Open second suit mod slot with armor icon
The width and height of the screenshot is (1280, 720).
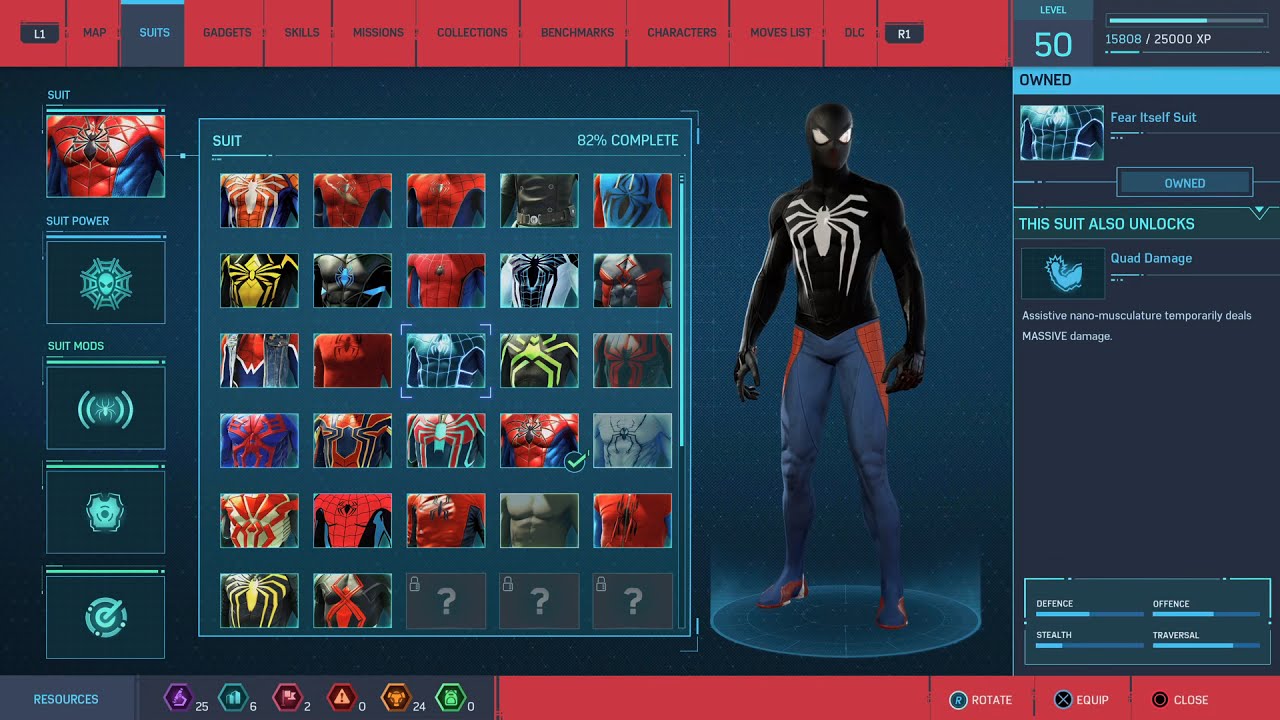click(105, 512)
